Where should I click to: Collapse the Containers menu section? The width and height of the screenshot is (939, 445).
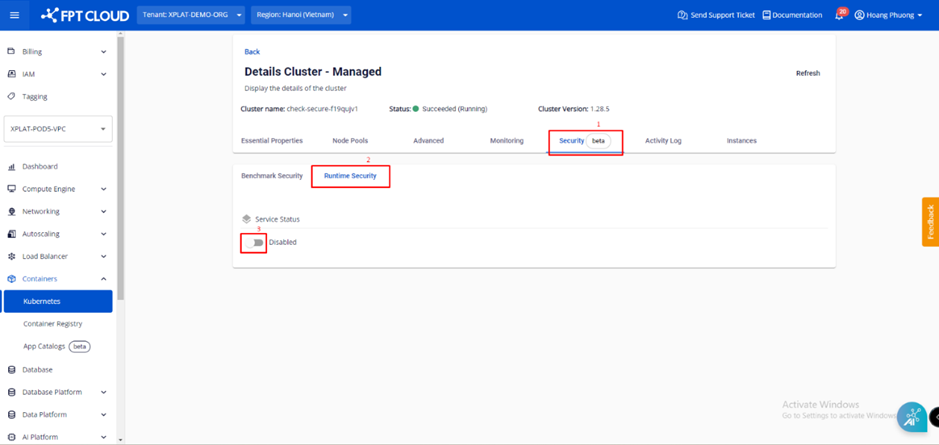[103, 279]
